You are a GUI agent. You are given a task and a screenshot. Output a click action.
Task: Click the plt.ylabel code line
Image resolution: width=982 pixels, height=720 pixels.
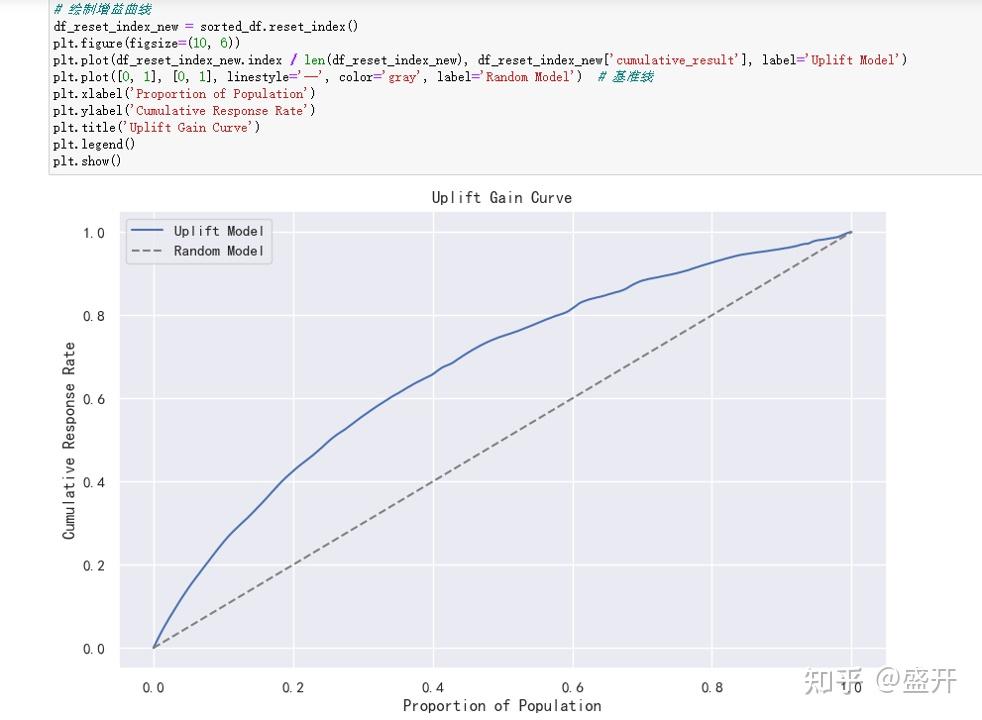184,111
